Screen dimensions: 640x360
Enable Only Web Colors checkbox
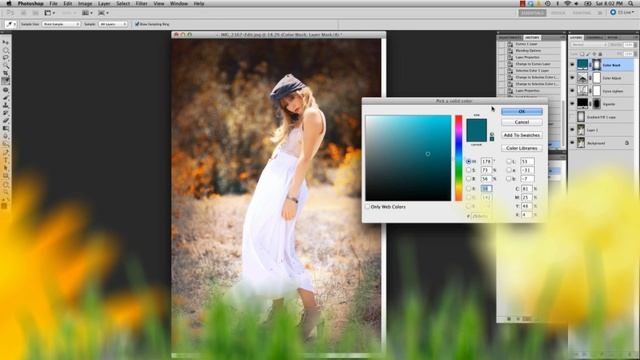point(367,207)
